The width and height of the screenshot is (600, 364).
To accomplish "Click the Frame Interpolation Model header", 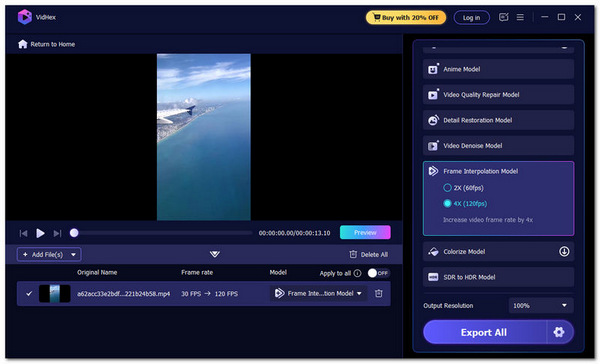I will [481, 171].
